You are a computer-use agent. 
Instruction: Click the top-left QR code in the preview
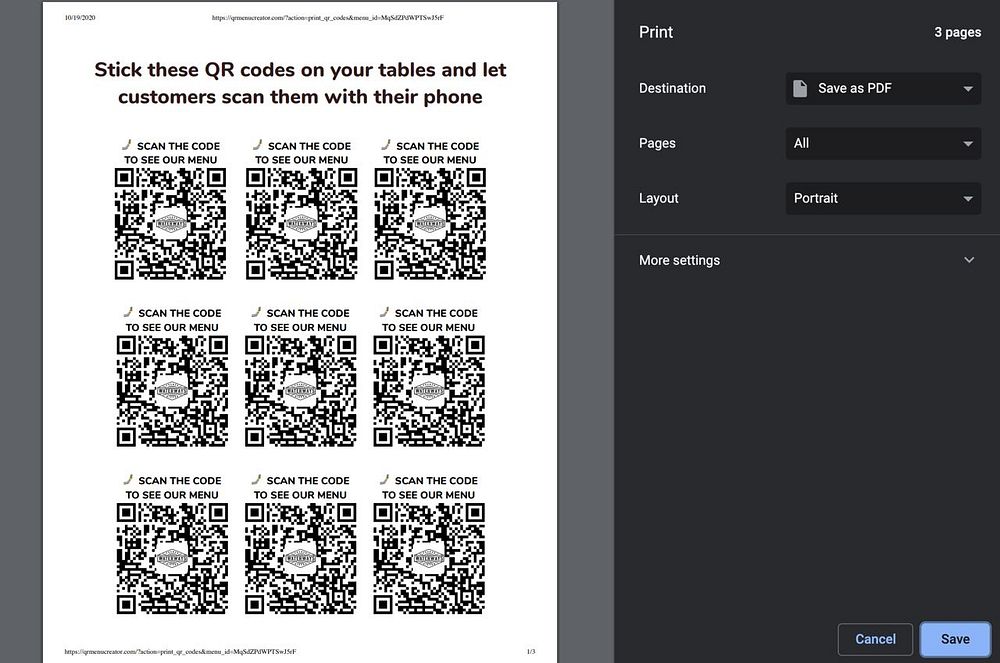(170, 224)
